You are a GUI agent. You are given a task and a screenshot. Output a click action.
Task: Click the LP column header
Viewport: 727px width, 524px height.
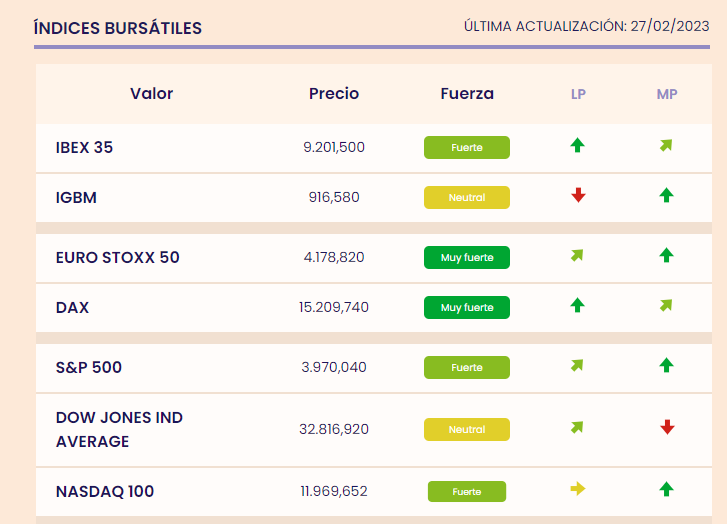(x=578, y=94)
